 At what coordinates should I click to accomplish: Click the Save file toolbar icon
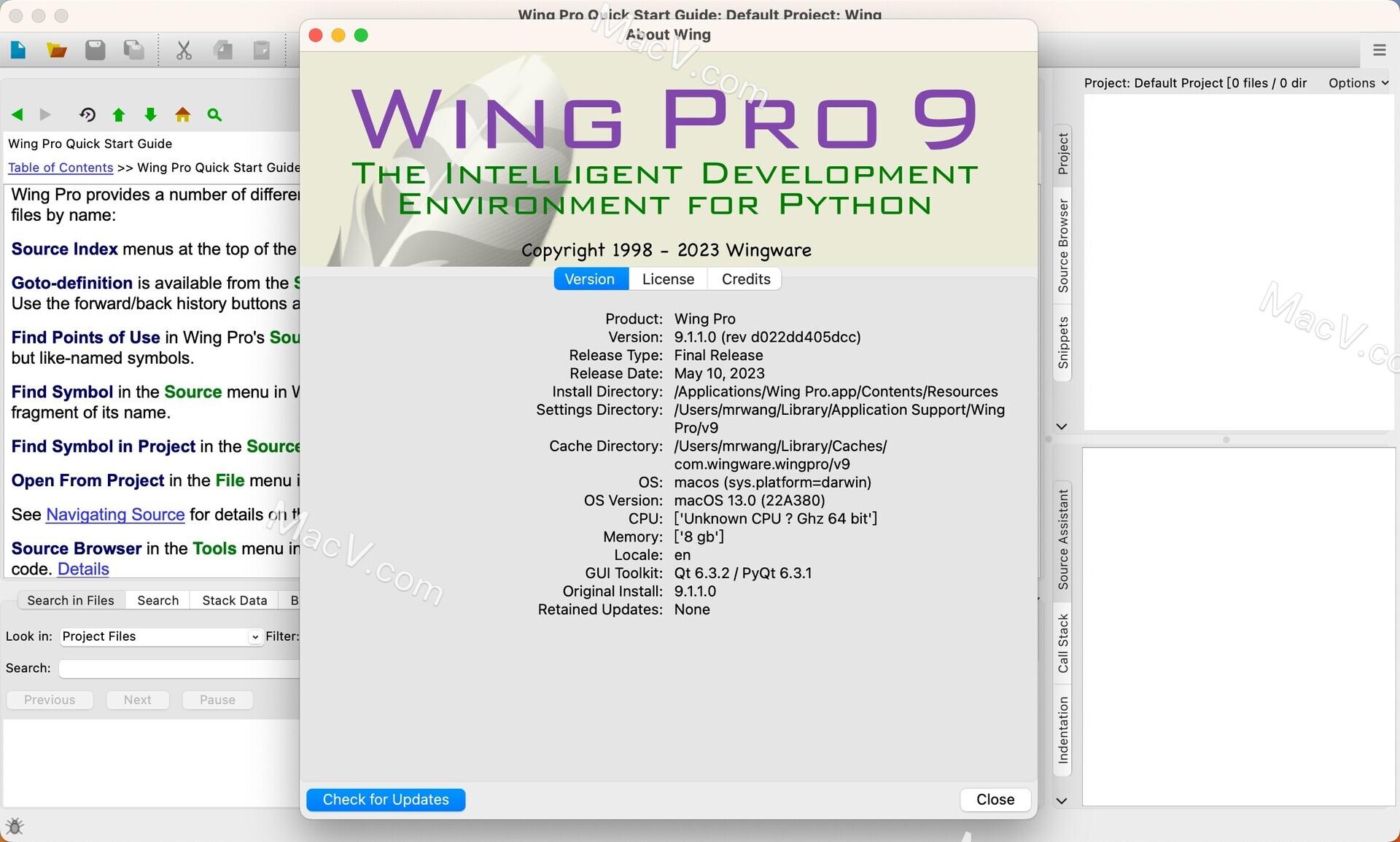tap(96, 50)
